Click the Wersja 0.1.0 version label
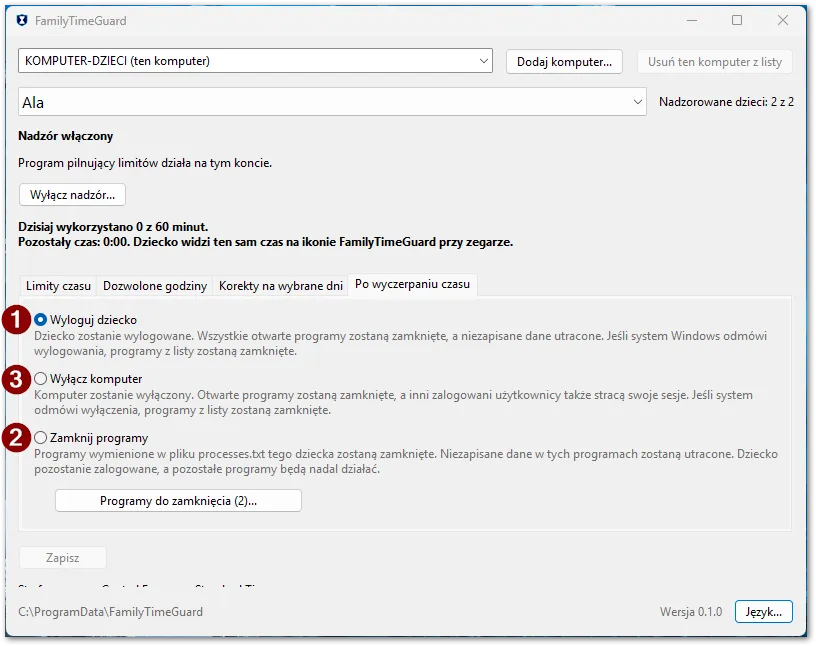 click(691, 612)
